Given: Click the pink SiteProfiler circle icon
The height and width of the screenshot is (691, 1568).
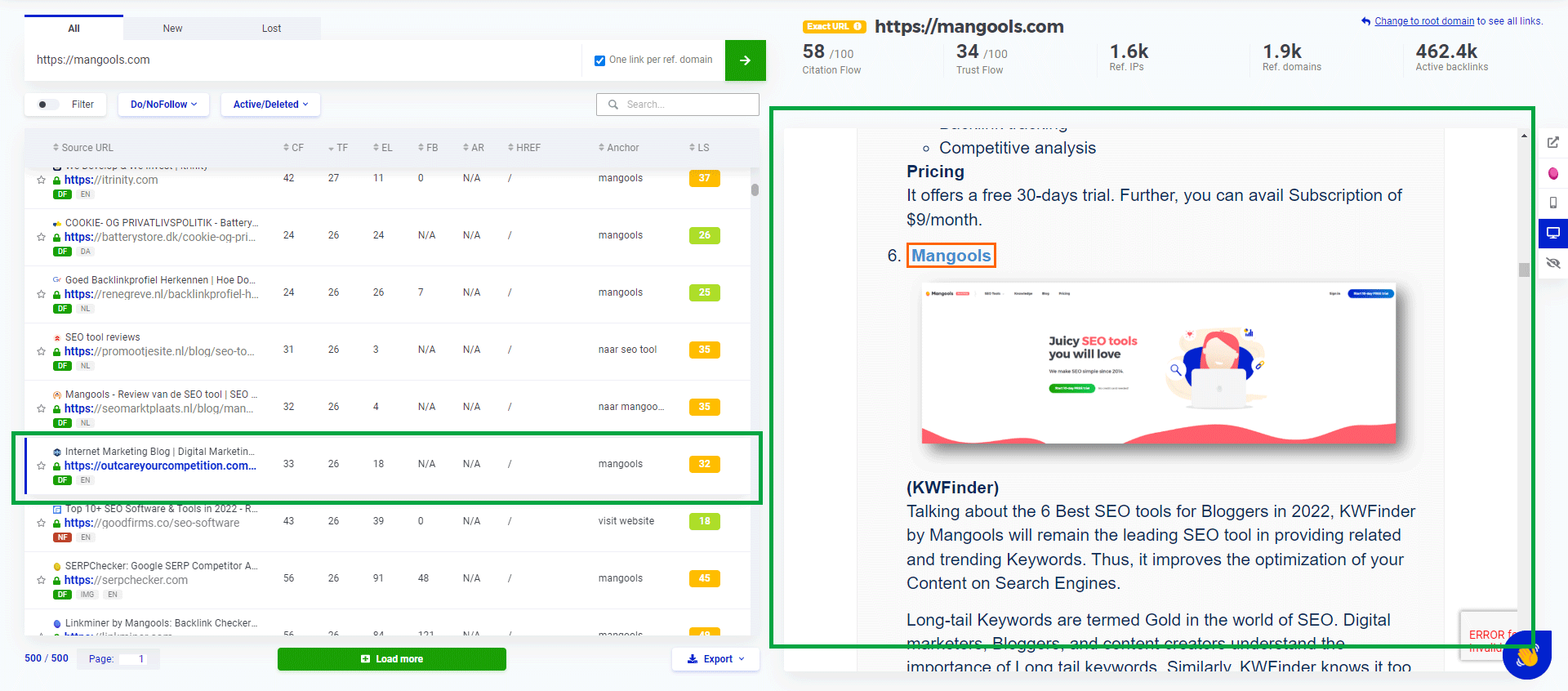Looking at the screenshot, I should click(1552, 173).
